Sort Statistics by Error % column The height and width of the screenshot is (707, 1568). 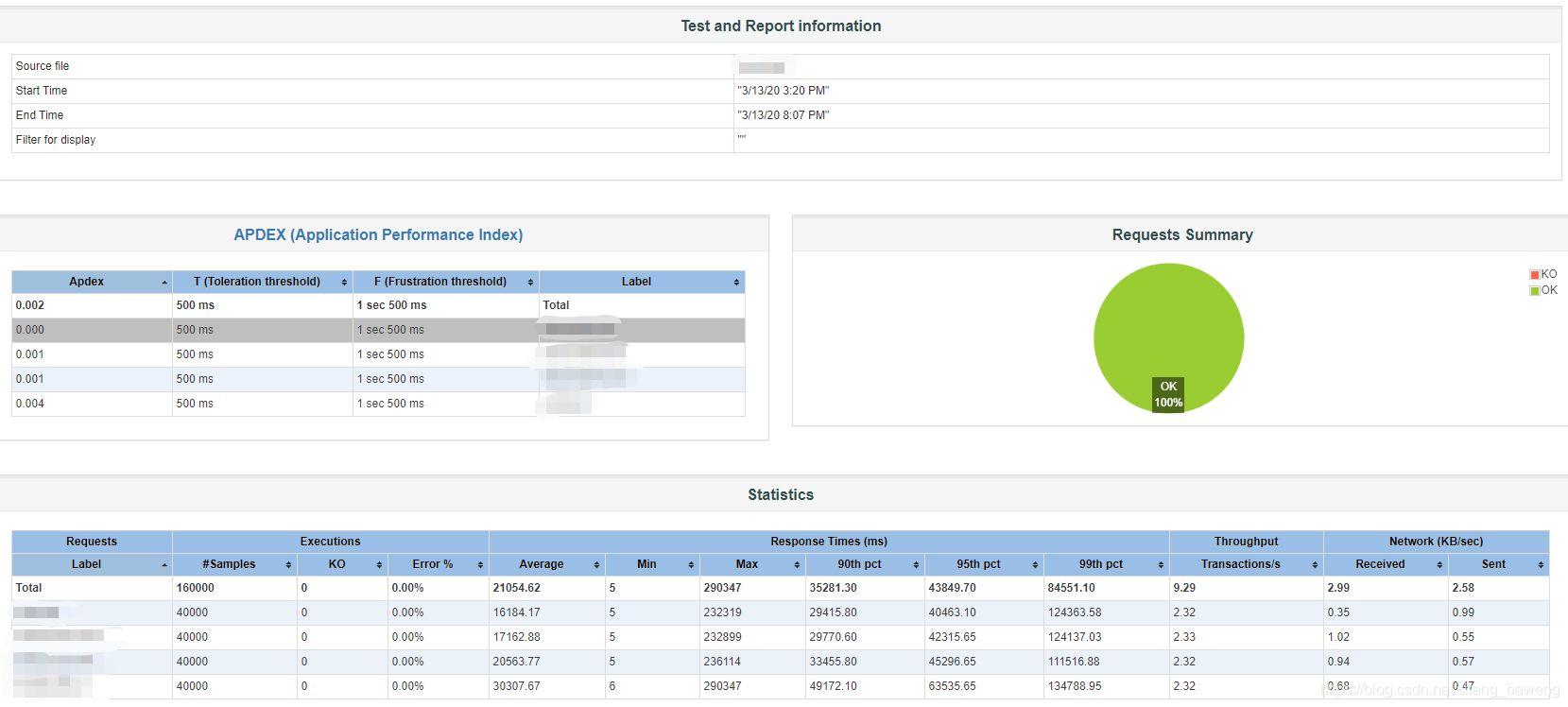click(x=439, y=564)
